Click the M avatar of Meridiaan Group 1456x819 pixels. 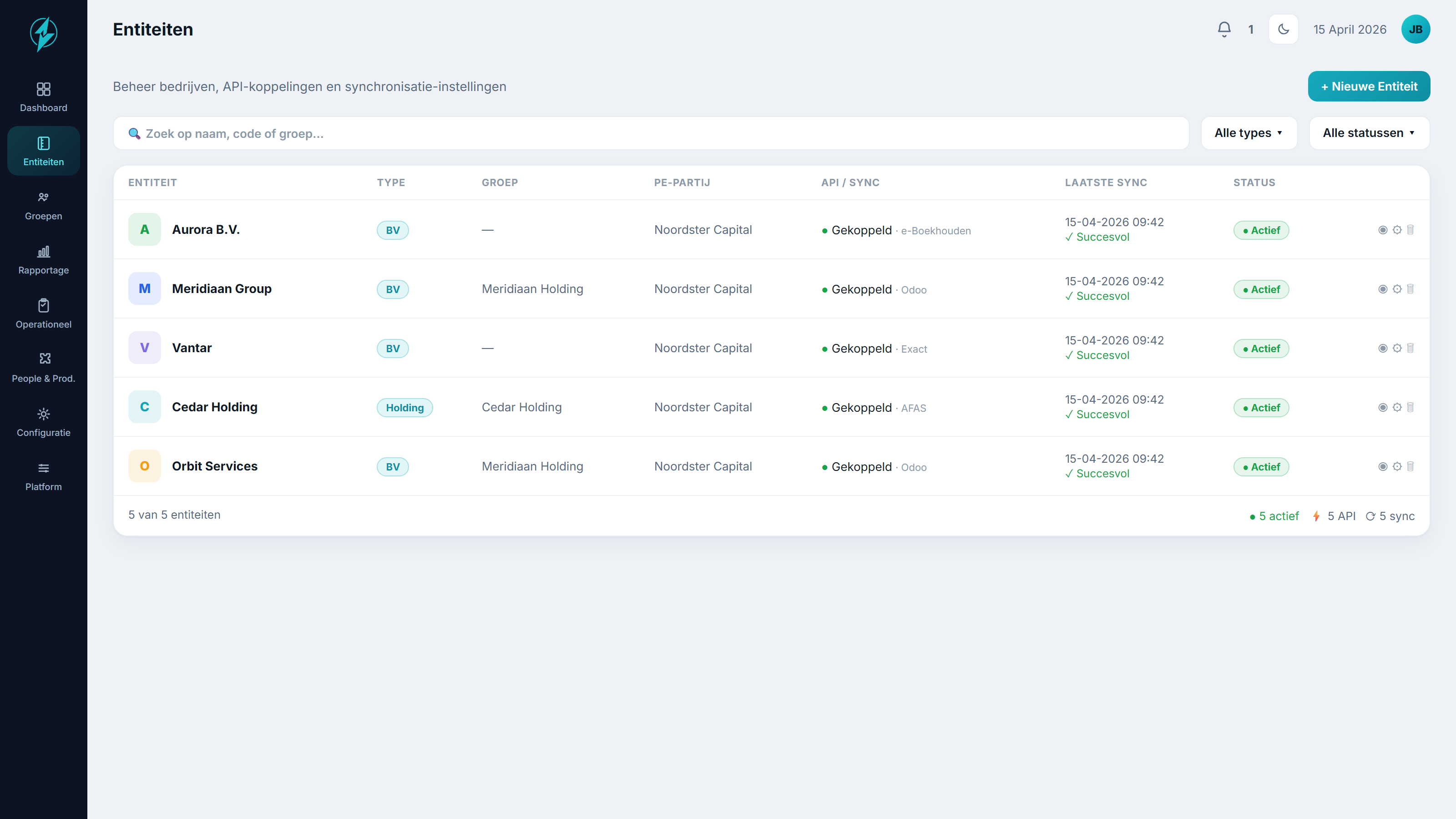145,289
